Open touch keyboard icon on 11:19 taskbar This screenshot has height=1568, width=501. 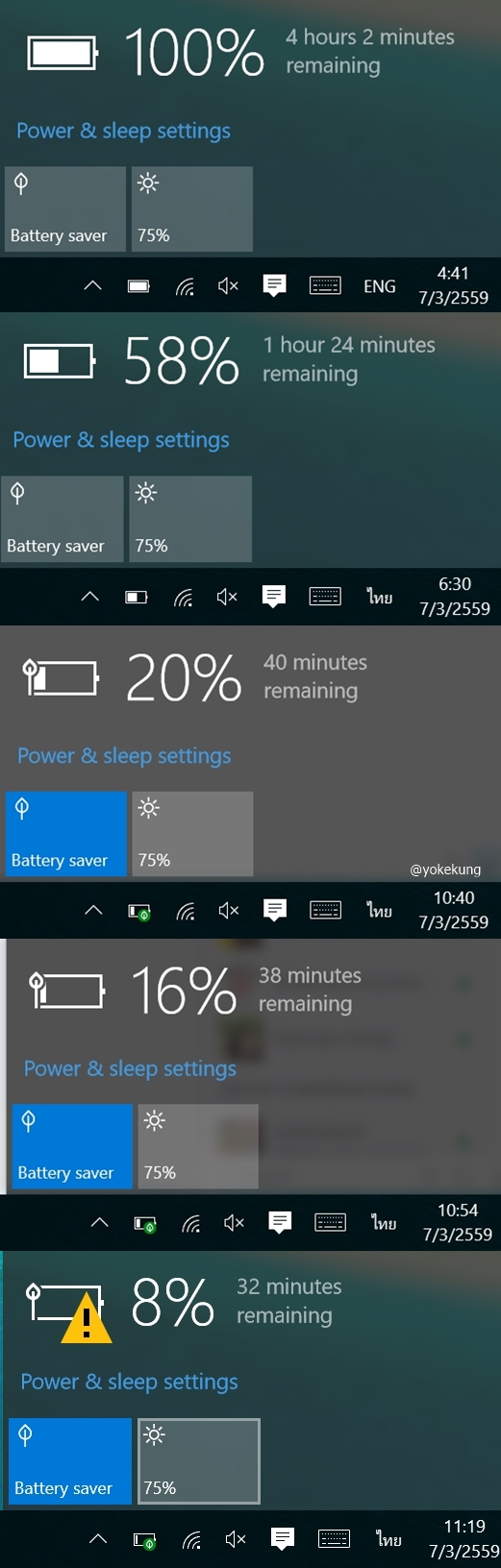click(x=334, y=1539)
